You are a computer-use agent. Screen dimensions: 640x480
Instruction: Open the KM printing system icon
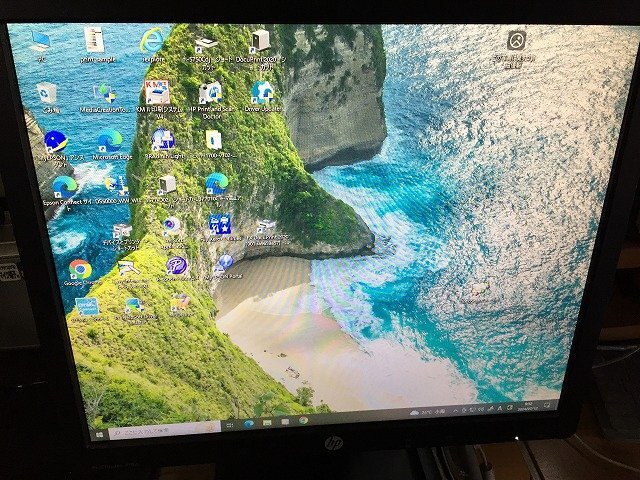(157, 97)
